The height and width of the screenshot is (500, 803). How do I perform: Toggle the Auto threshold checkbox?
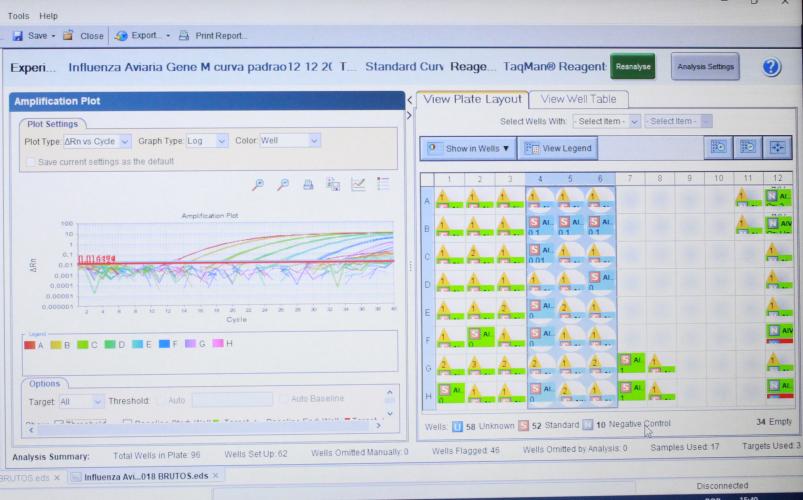click(x=159, y=401)
